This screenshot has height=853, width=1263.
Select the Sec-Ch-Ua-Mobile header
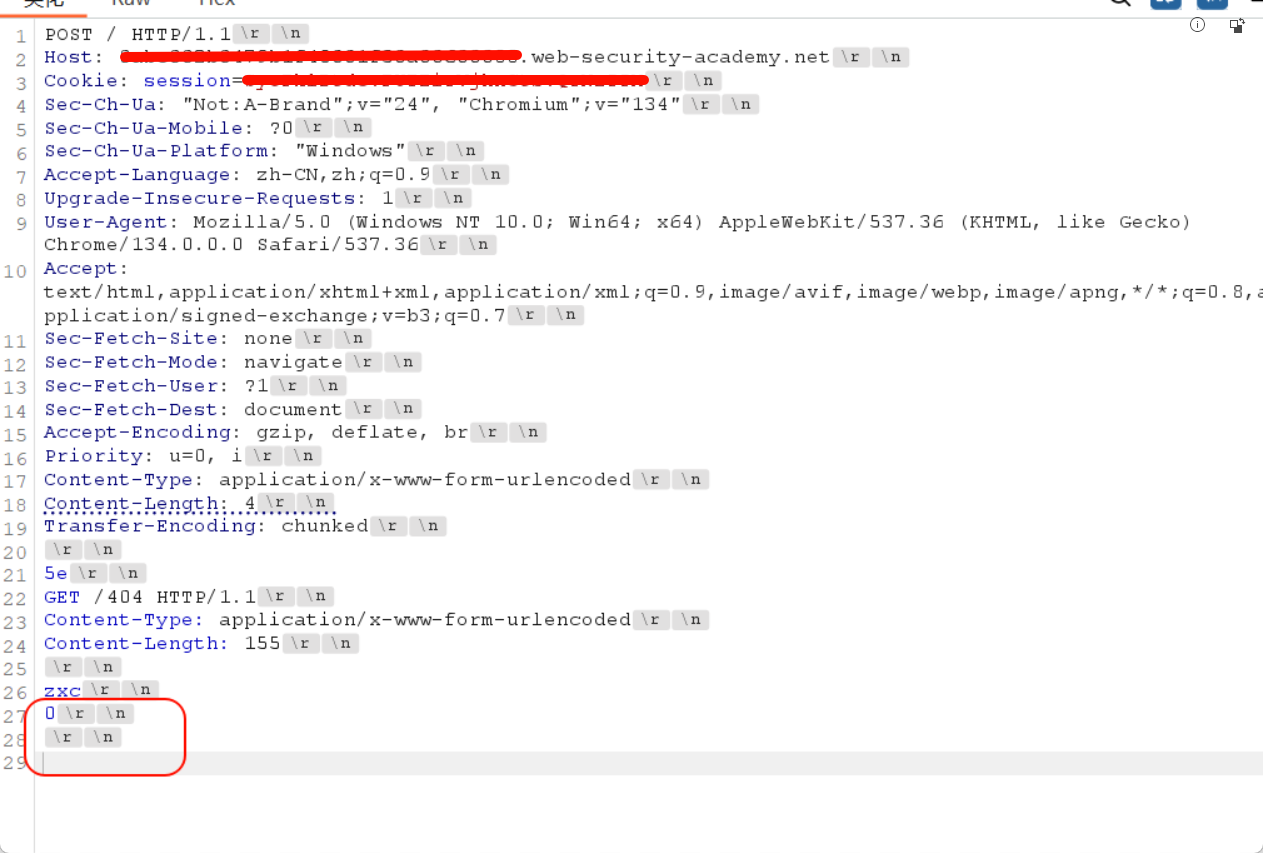tap(149, 128)
